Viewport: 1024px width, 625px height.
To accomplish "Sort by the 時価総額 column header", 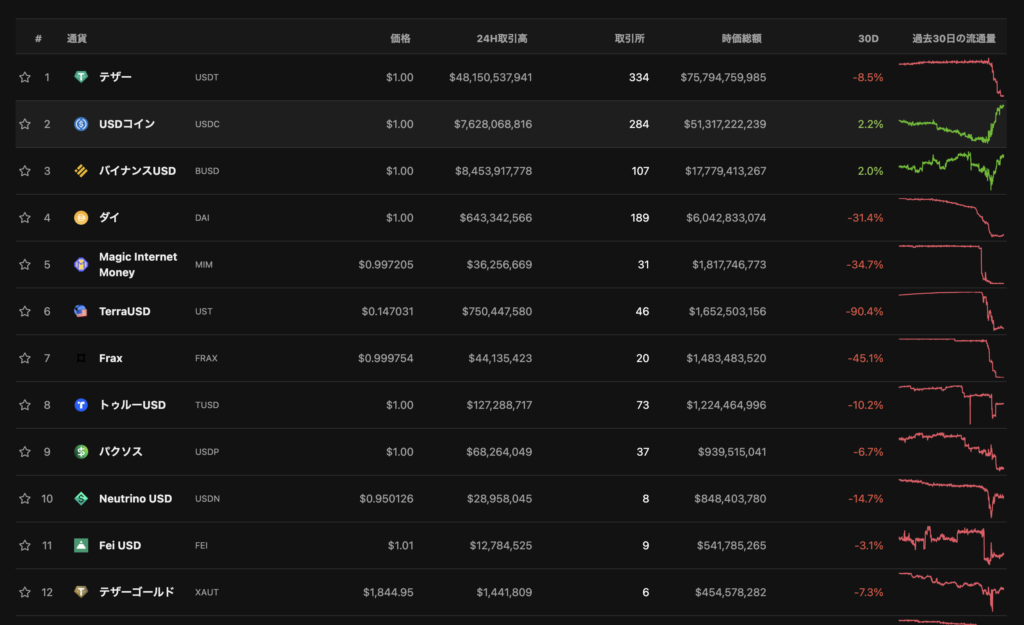I will click(741, 39).
